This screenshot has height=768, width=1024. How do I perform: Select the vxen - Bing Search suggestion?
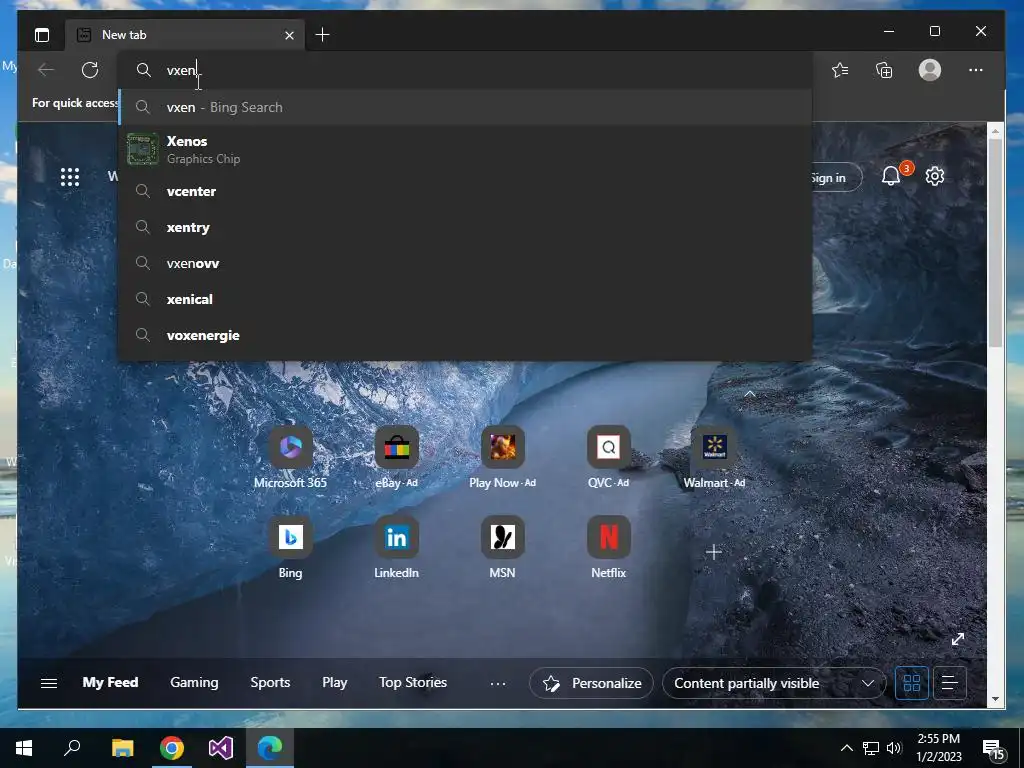pyautogui.click(x=465, y=107)
